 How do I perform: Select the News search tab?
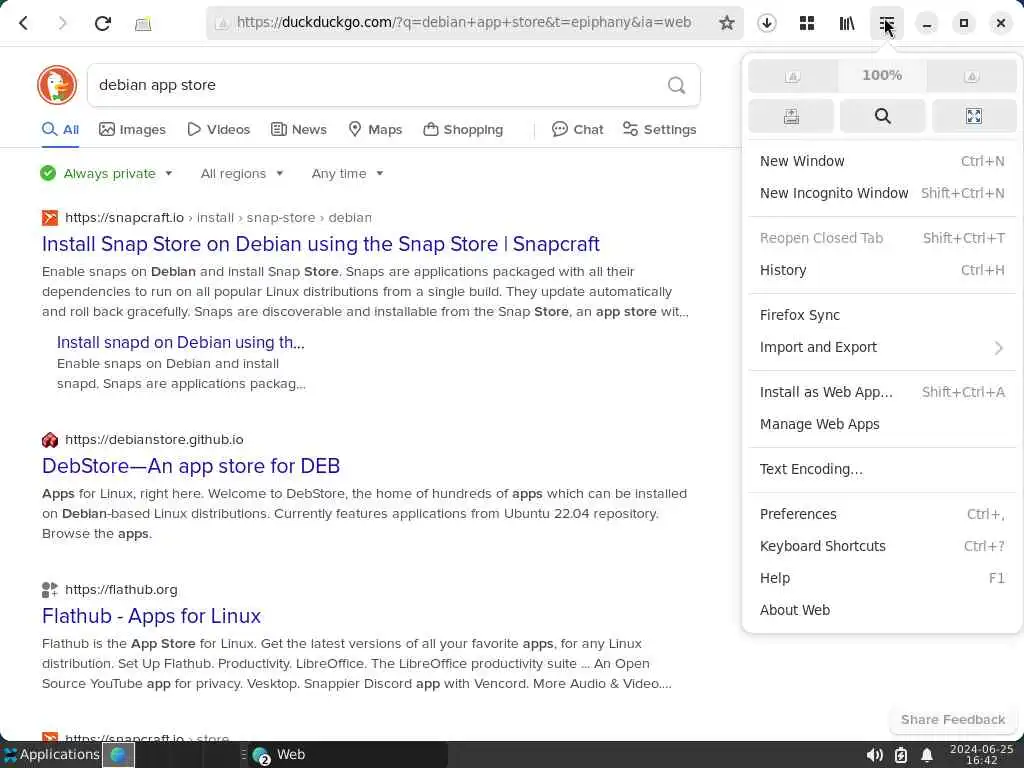(x=299, y=129)
